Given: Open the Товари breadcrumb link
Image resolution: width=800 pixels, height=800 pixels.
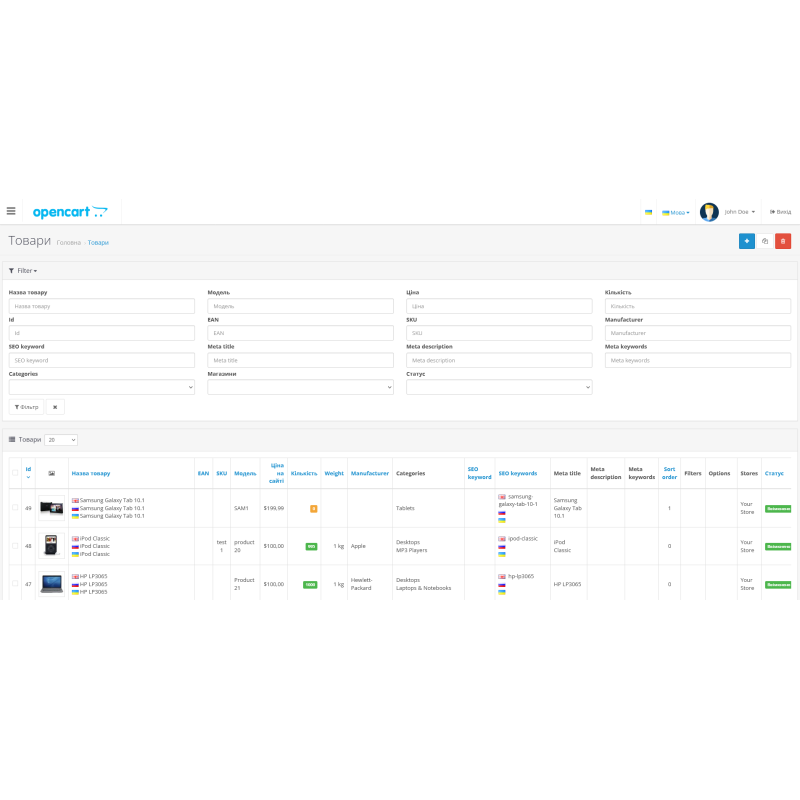Looking at the screenshot, I should point(98,243).
